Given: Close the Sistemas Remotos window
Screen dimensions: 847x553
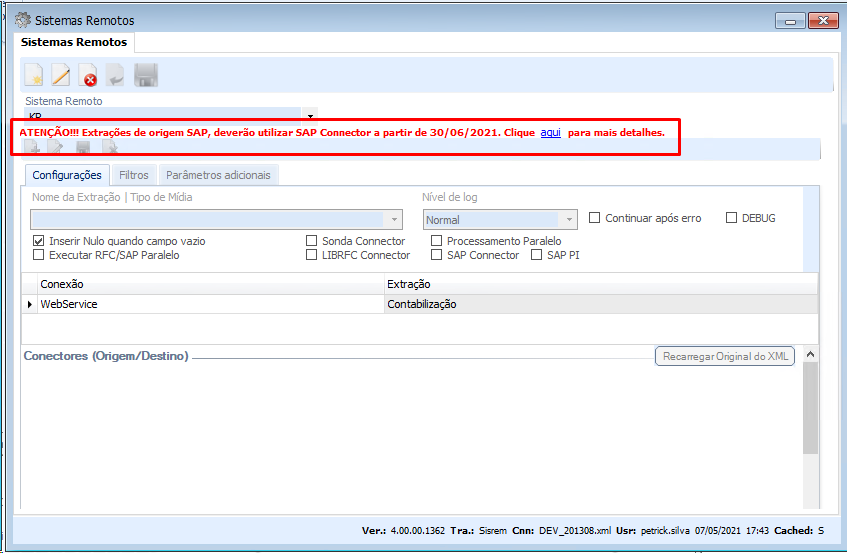Looking at the screenshot, I should (x=823, y=21).
